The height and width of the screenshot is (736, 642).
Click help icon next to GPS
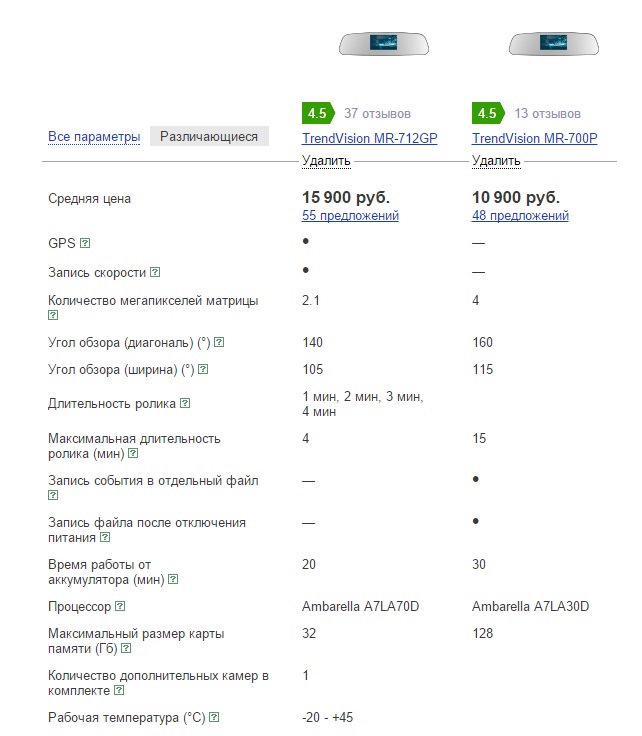[85, 243]
